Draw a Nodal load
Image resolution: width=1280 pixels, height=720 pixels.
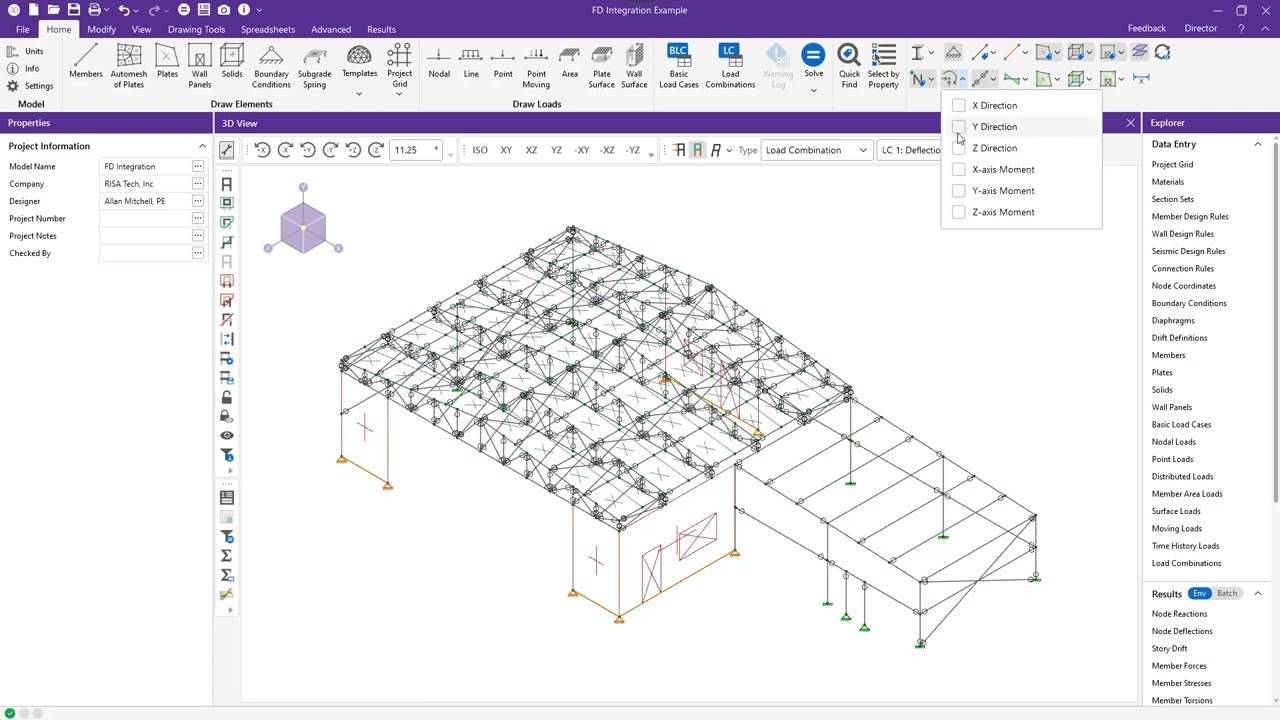[439, 62]
